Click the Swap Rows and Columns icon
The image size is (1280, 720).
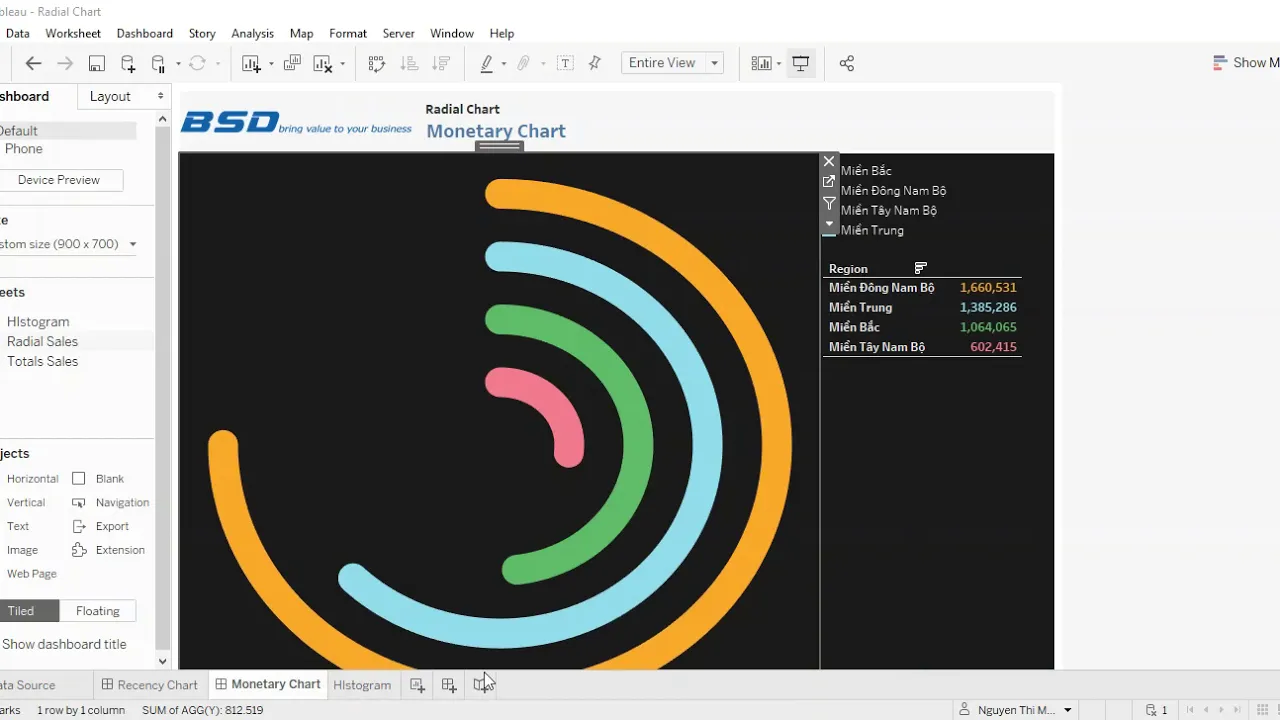[377, 63]
